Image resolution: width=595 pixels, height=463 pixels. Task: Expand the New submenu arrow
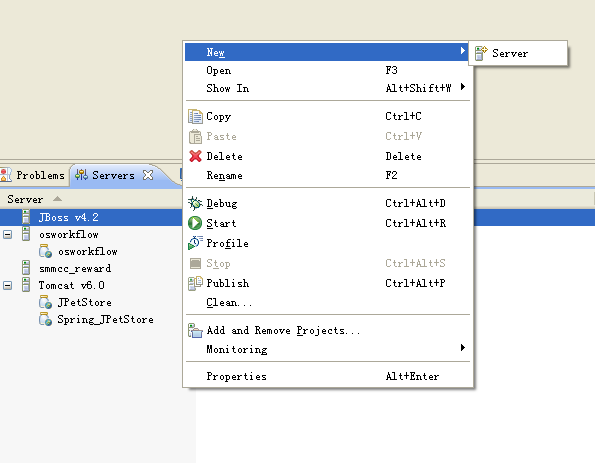[463, 50]
